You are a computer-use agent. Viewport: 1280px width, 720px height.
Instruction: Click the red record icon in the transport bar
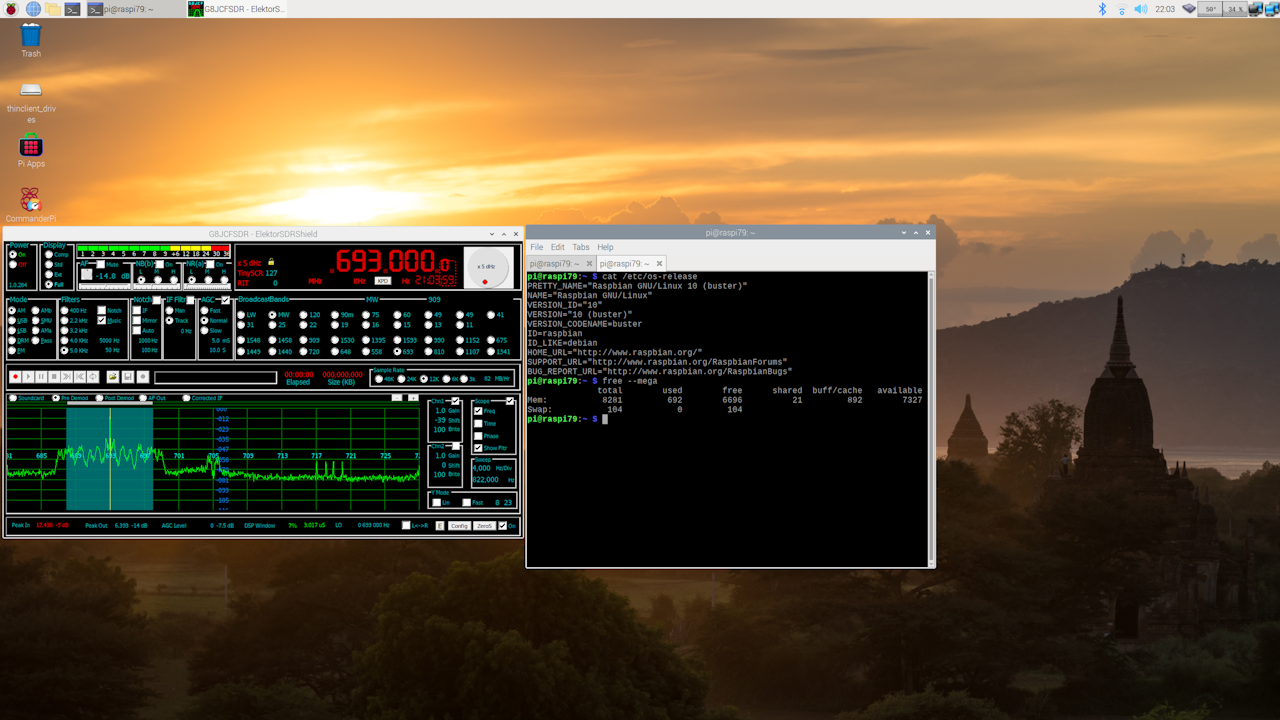click(x=15, y=378)
